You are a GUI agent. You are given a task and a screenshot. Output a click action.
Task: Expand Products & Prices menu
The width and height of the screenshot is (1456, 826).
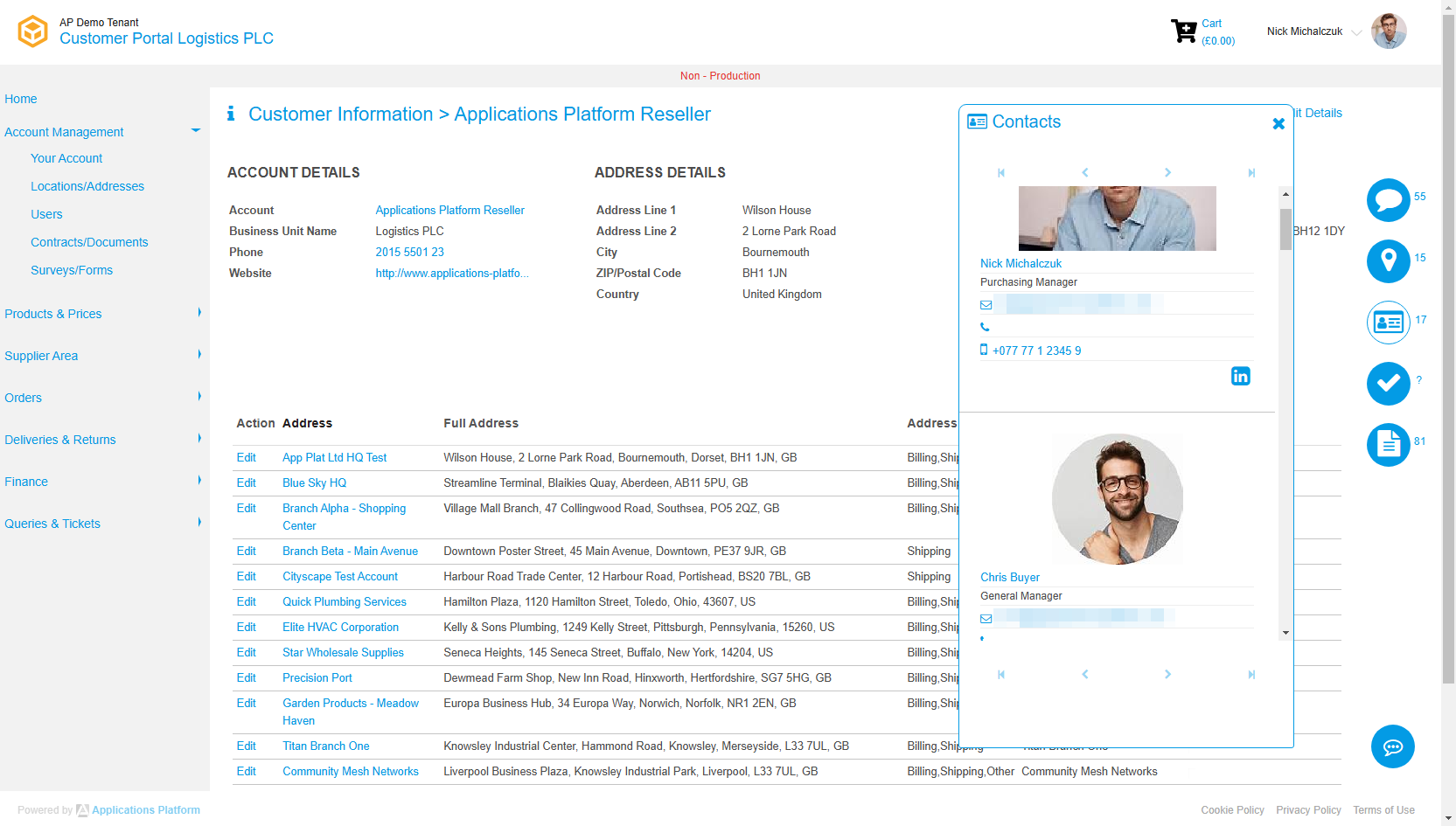tap(199, 312)
